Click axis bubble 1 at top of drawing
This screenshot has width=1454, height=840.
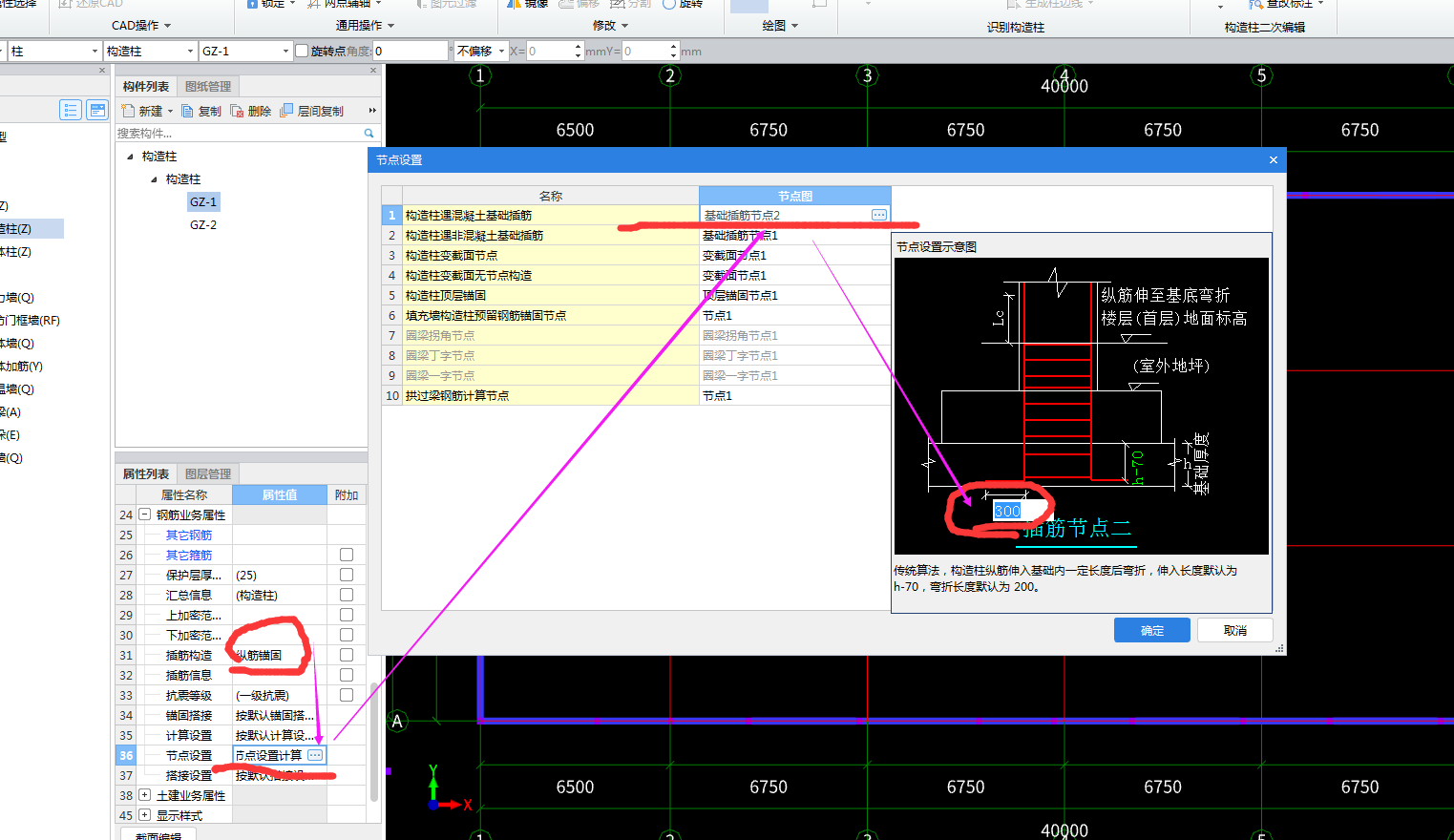(480, 75)
